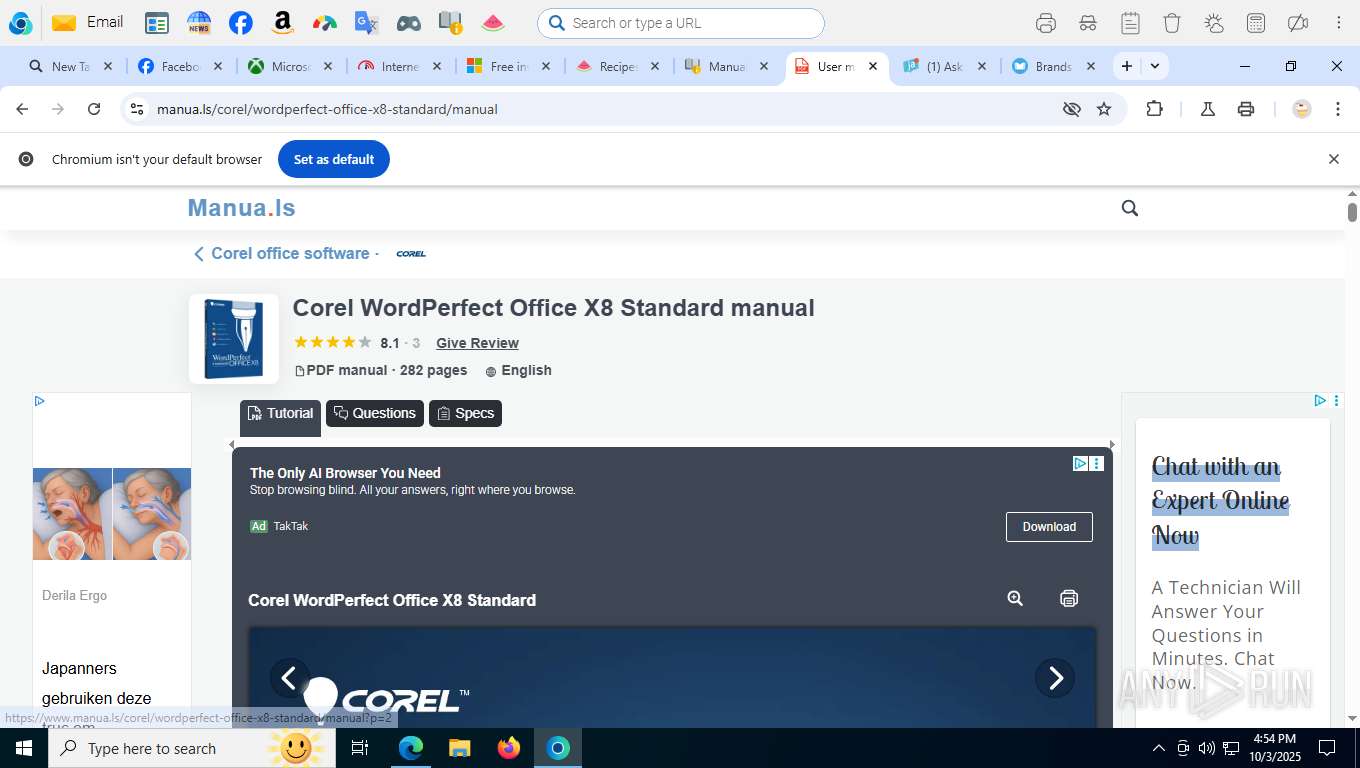The width and height of the screenshot is (1360, 768).
Task: Open the Windows Start menu
Action: click(x=24, y=748)
